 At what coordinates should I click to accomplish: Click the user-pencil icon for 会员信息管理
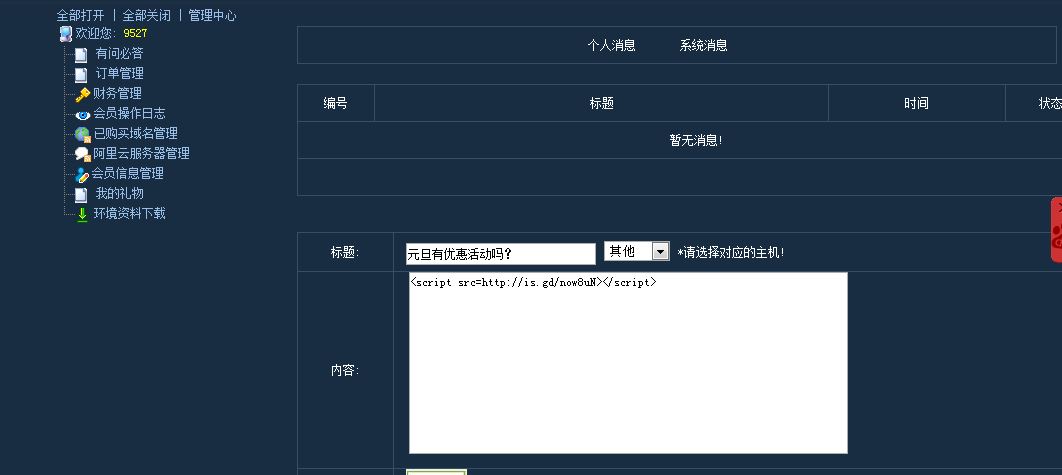[82, 174]
